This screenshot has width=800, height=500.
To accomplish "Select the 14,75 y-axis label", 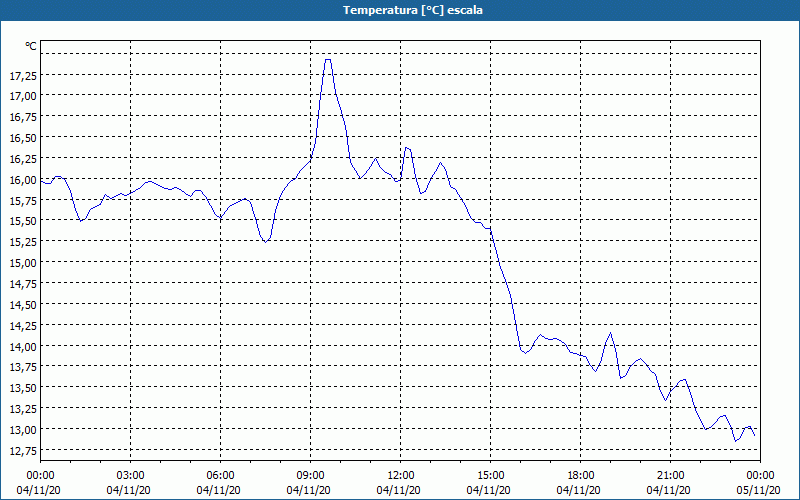I will pyautogui.click(x=22, y=284).
